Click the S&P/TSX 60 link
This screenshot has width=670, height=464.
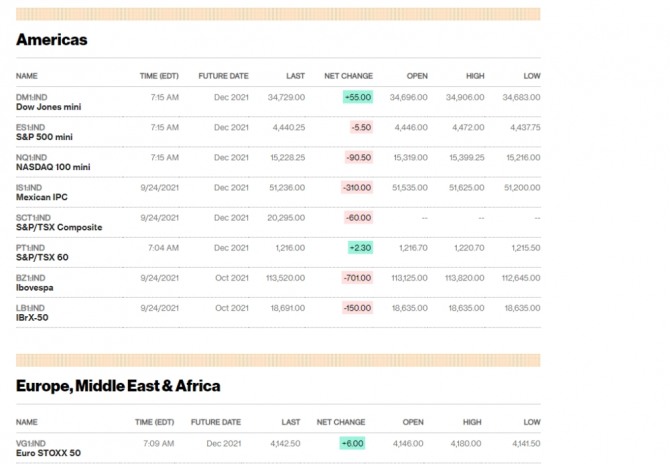tap(40, 257)
